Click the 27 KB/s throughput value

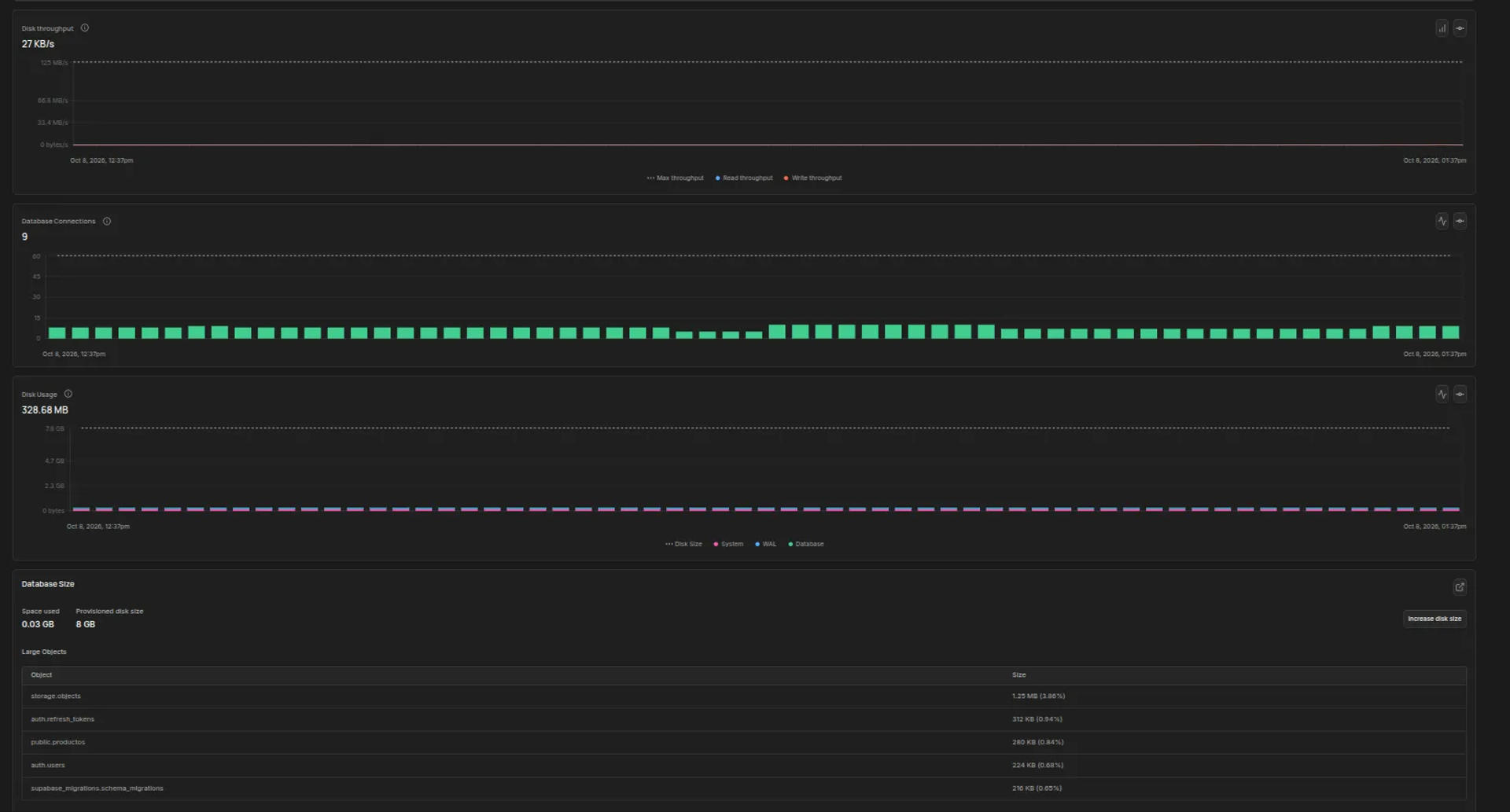point(38,44)
